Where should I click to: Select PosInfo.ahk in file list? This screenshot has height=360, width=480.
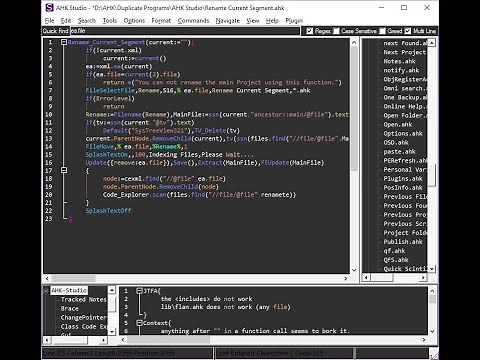tap(403, 187)
